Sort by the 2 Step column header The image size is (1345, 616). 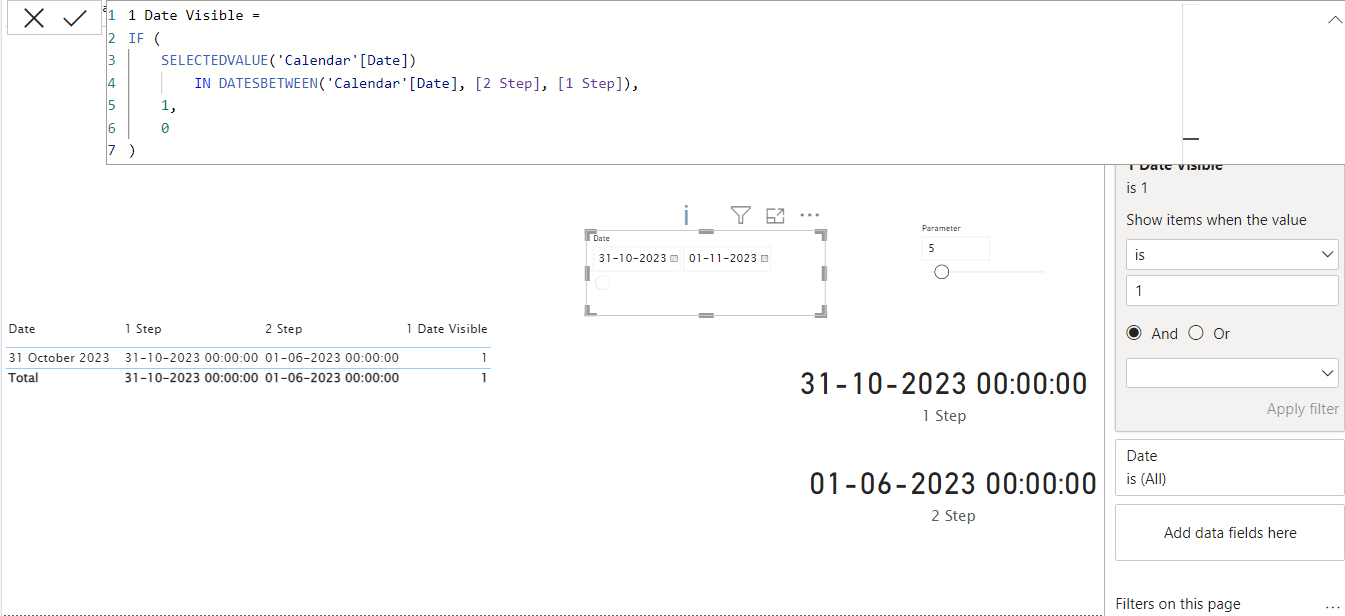283,329
